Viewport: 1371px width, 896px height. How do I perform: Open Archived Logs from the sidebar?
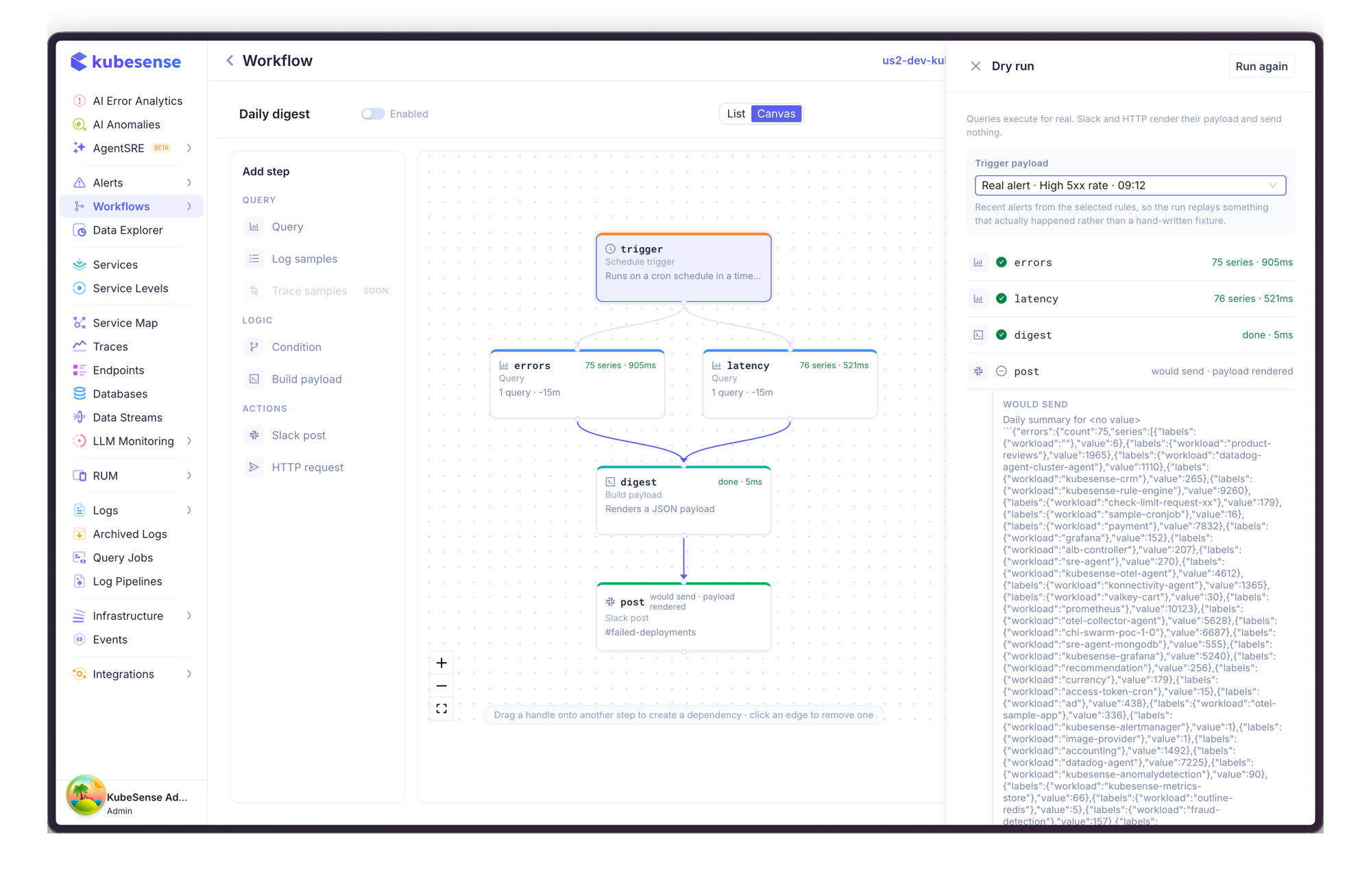pos(131,534)
